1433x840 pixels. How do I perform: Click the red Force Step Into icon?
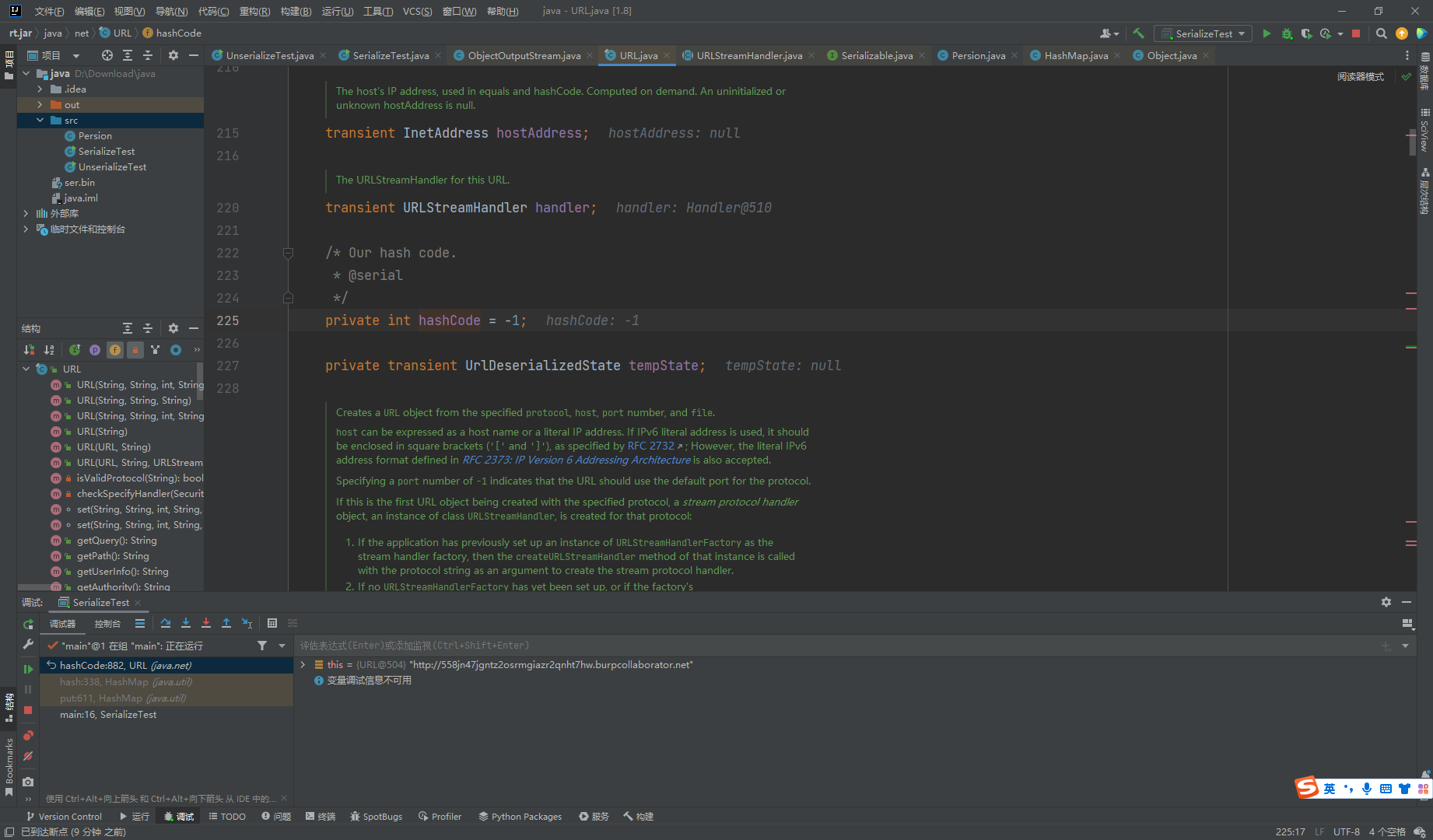point(206,623)
